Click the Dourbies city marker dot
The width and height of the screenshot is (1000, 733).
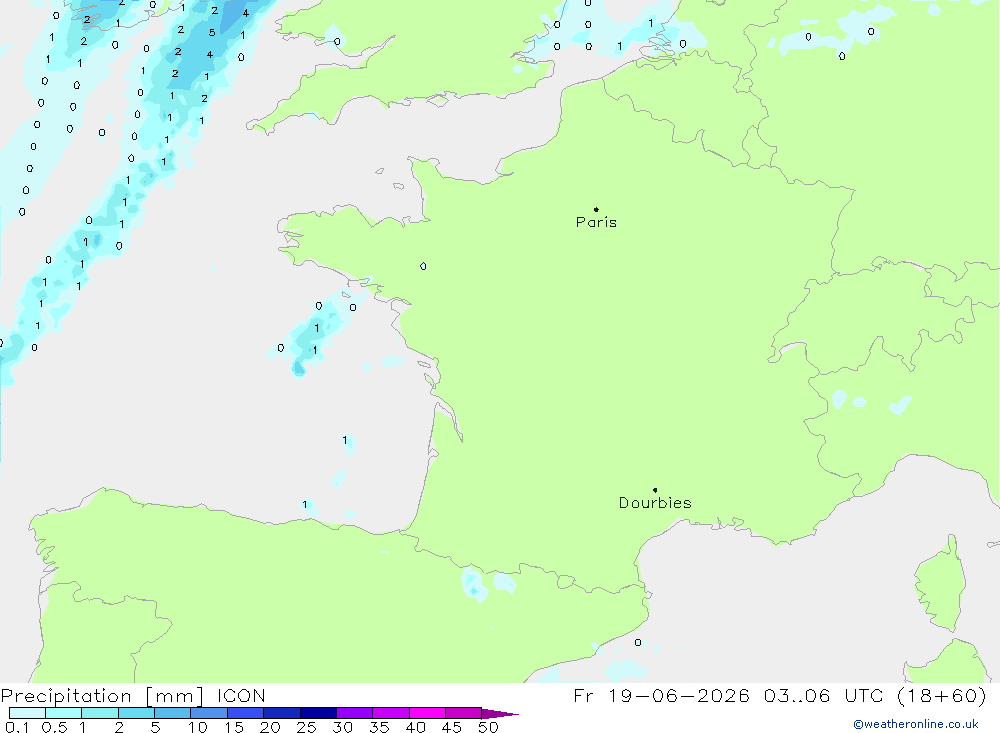coord(655,490)
